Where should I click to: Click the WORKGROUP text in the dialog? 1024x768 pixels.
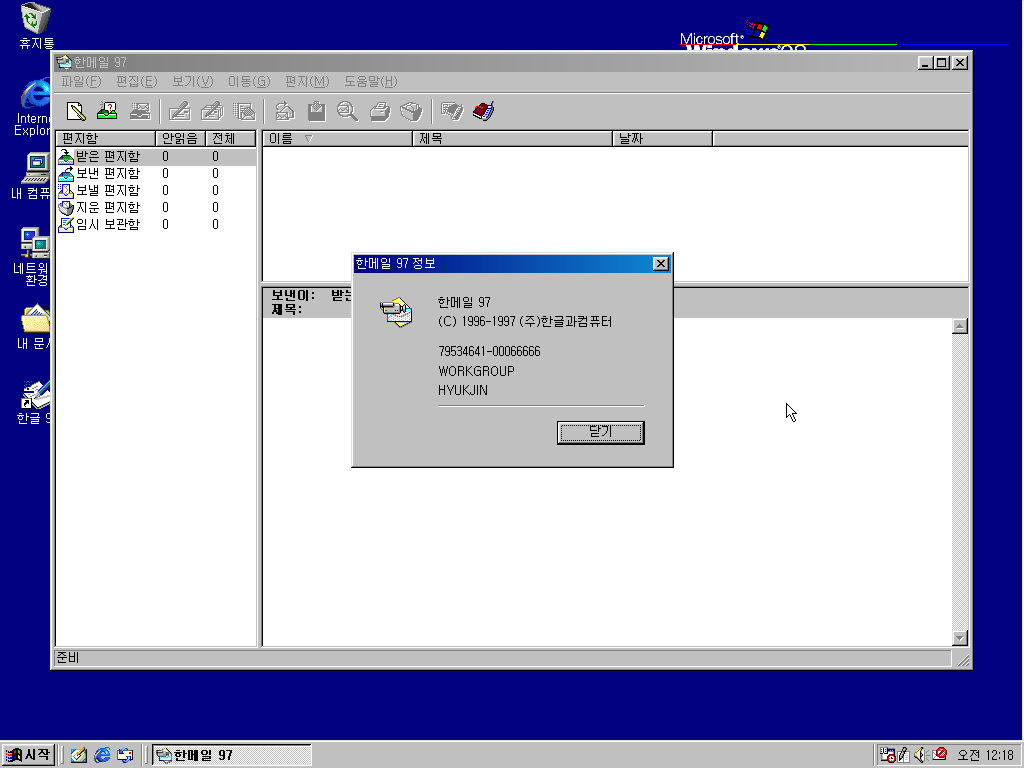tap(476, 371)
